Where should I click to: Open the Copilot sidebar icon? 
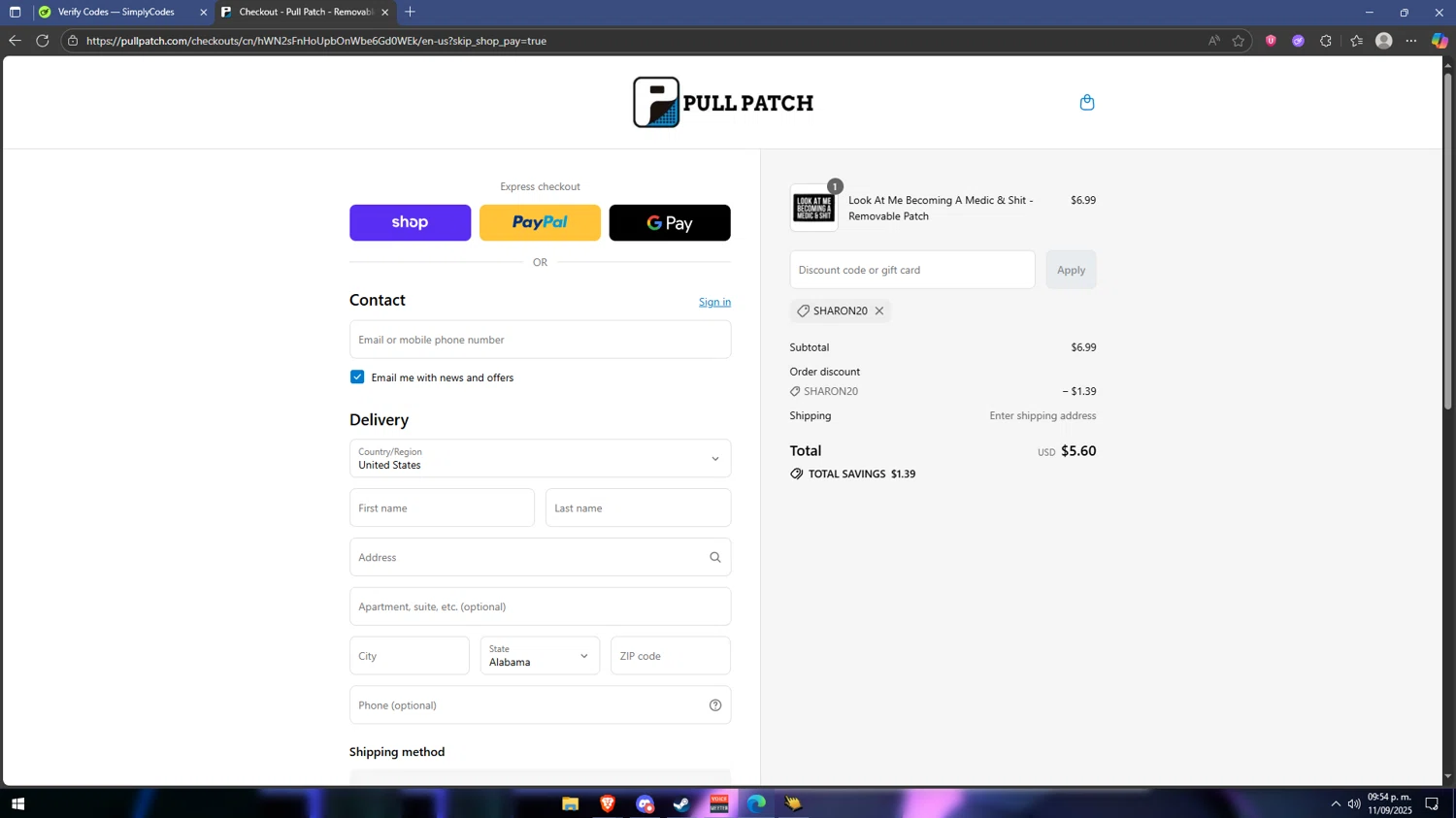tap(1439, 41)
